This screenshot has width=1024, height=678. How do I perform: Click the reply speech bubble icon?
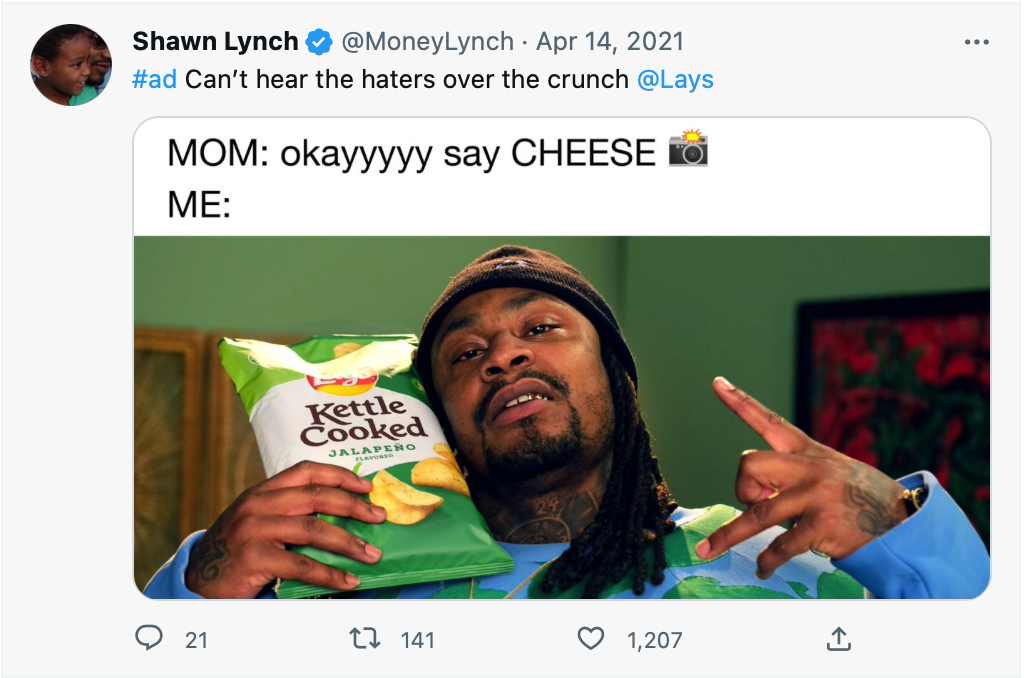click(x=149, y=638)
